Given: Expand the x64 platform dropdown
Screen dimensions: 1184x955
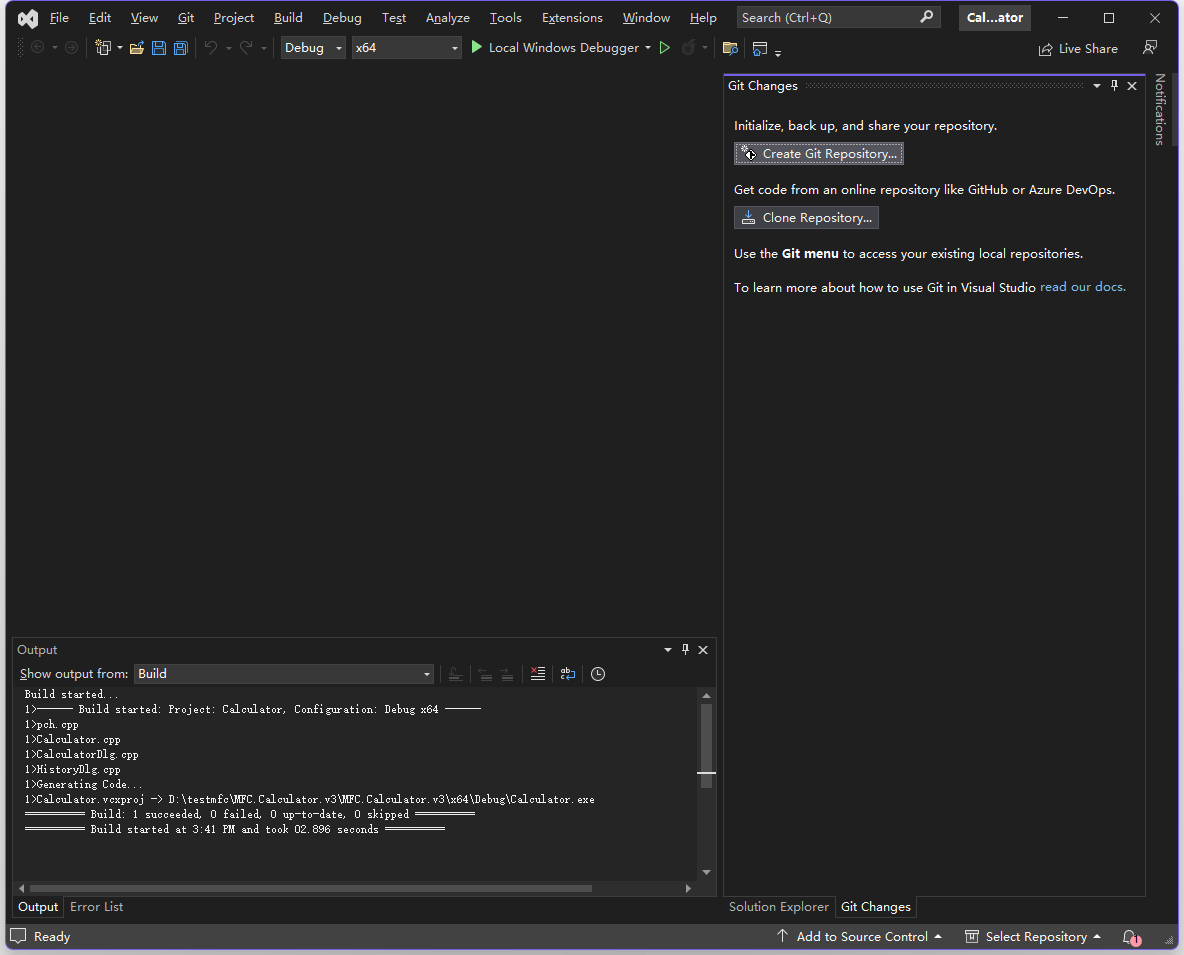Looking at the screenshot, I should pyautogui.click(x=406, y=48).
